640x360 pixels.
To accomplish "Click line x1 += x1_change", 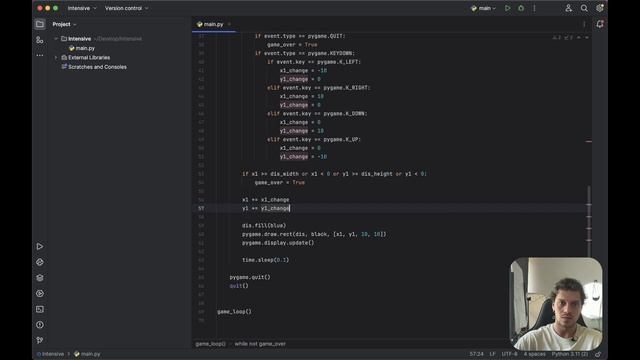I will pyautogui.click(x=265, y=200).
